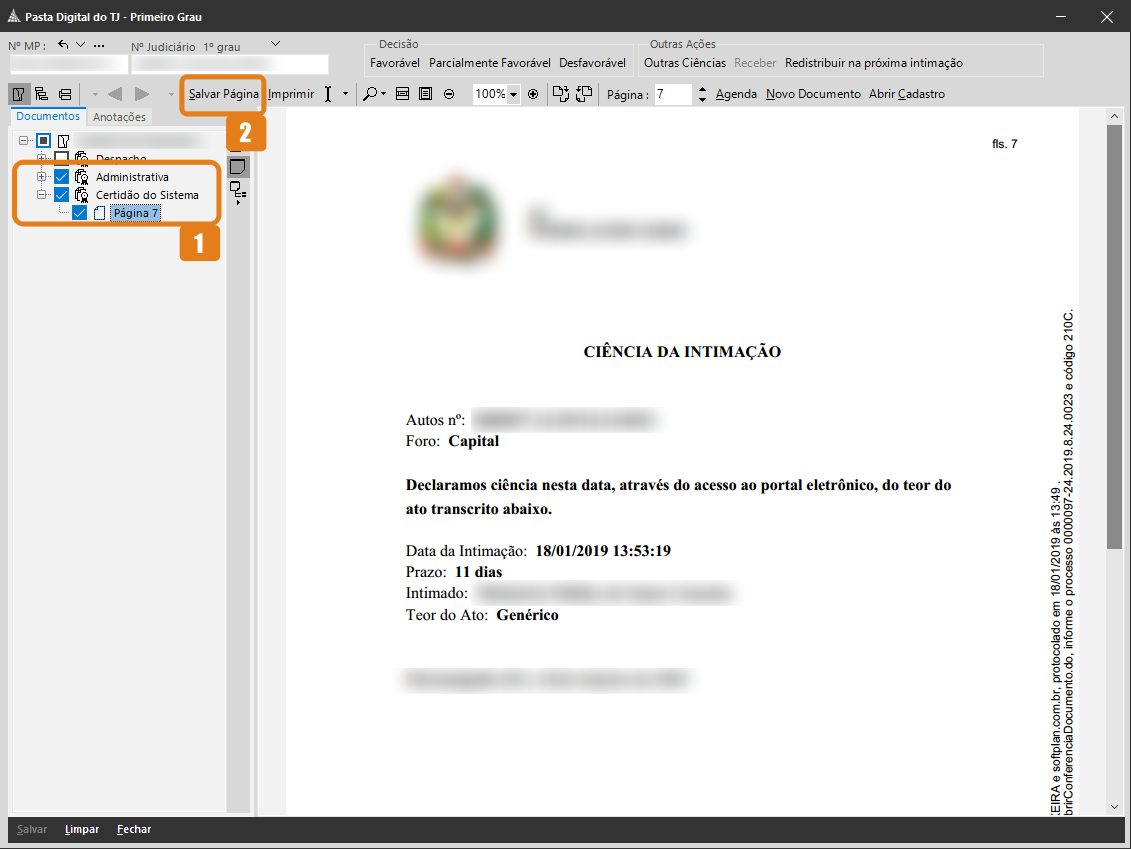The width and height of the screenshot is (1131, 849).
Task: Check the Despacho checkbox
Action: tap(61, 158)
